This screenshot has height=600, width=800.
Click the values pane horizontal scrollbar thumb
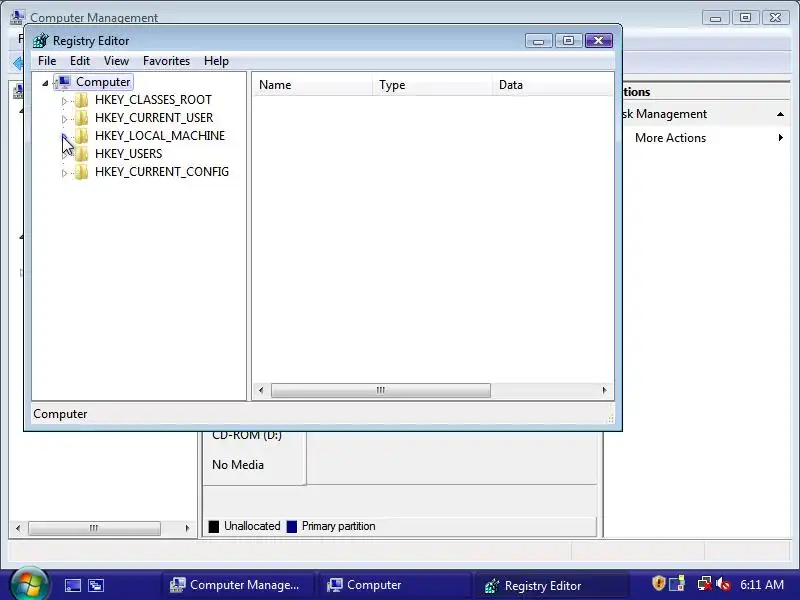pos(381,390)
